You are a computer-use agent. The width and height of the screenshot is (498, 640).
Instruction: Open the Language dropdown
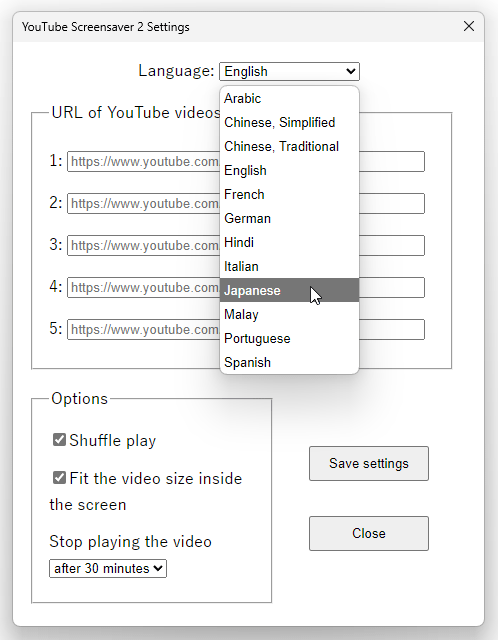click(289, 71)
